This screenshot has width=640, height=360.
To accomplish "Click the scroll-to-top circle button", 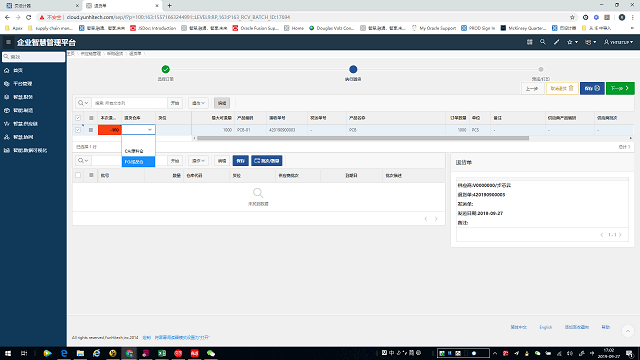I will (x=628, y=331).
